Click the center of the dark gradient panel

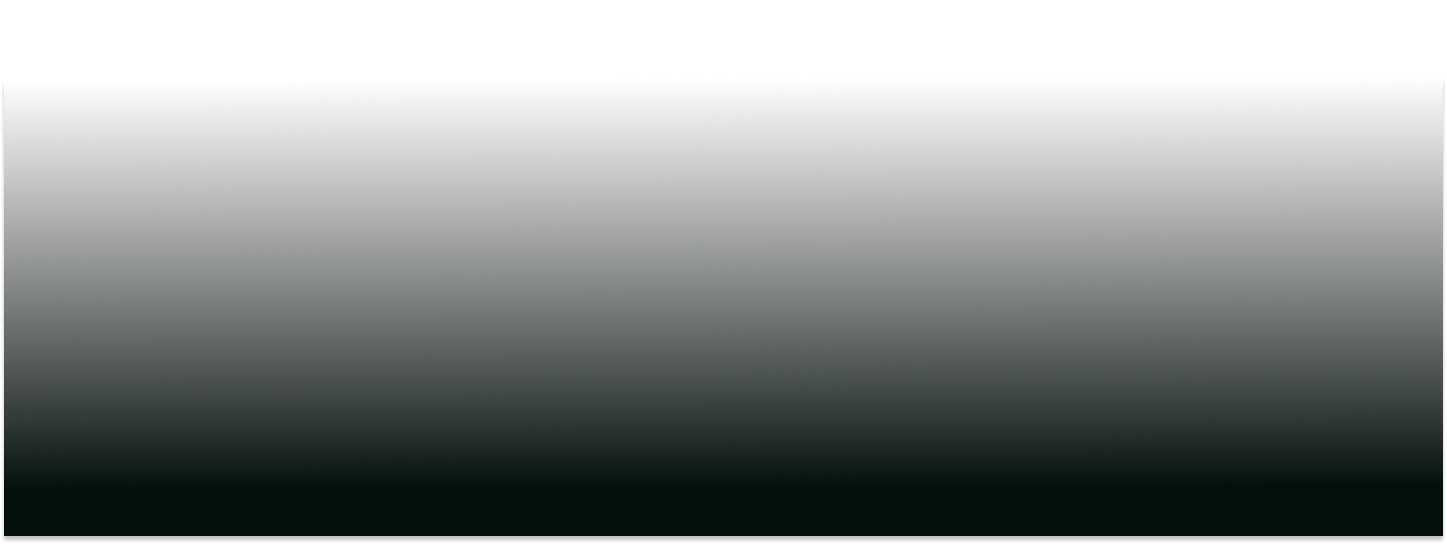click(723, 312)
